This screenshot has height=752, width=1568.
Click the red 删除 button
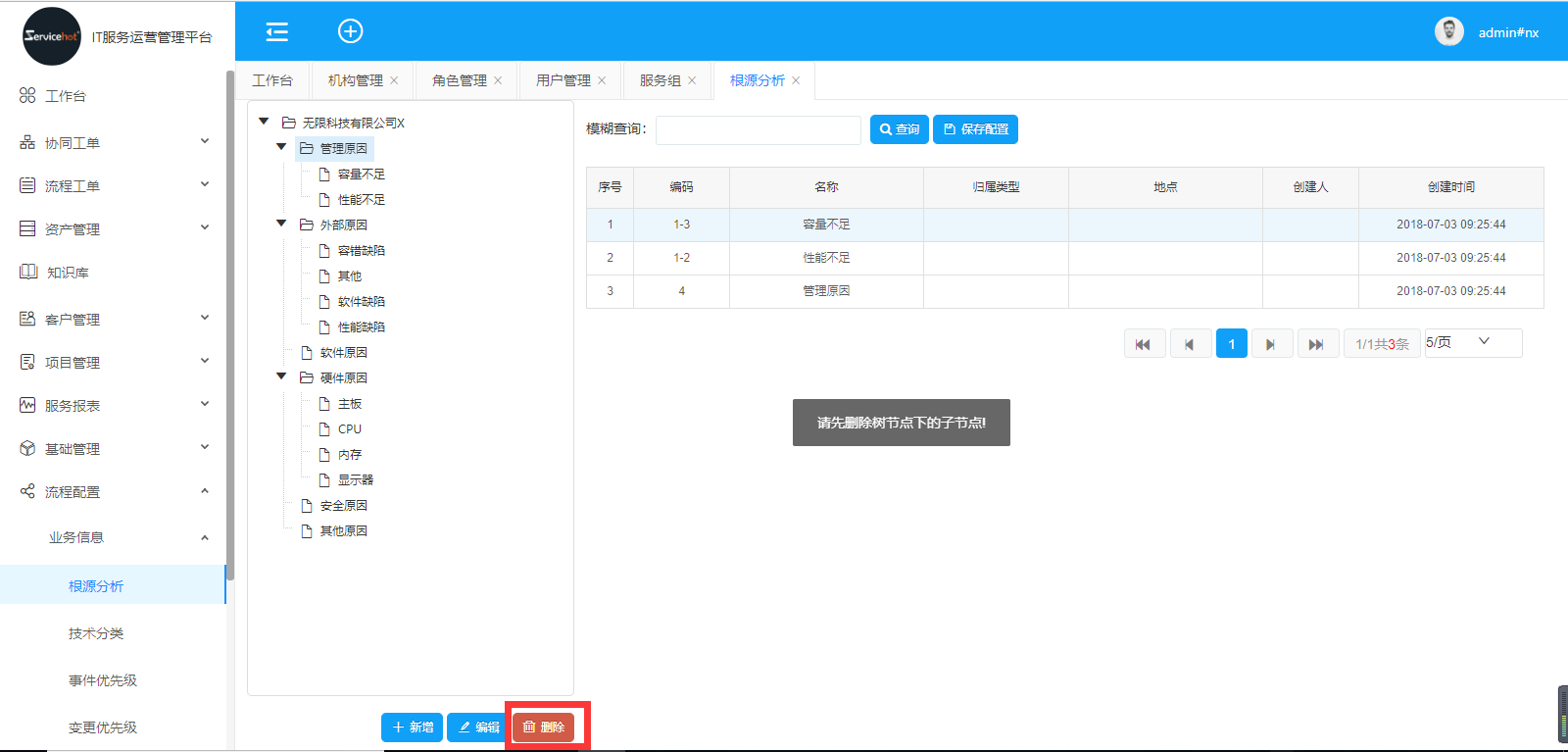pyautogui.click(x=544, y=727)
